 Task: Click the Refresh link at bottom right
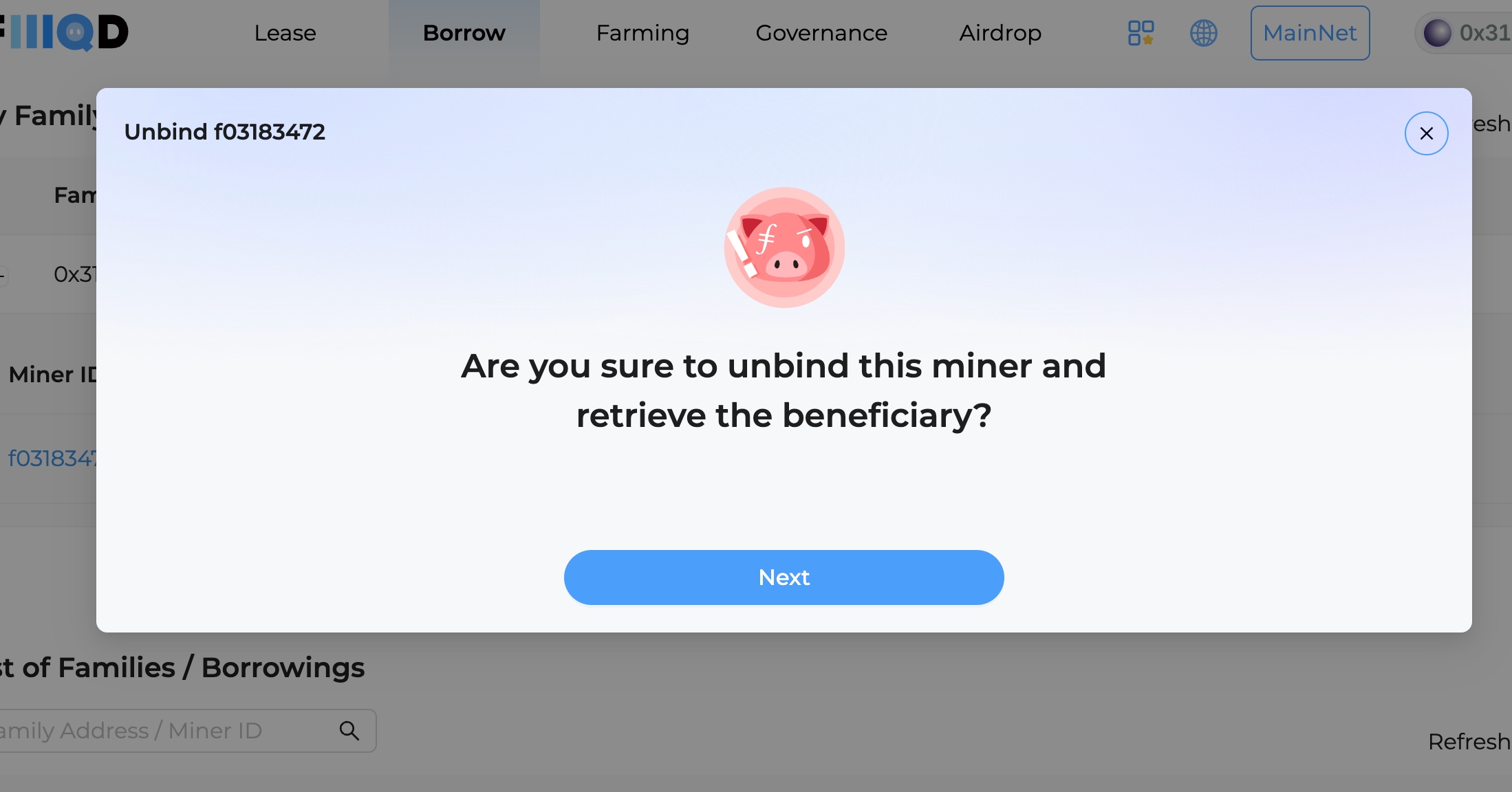tap(1469, 742)
